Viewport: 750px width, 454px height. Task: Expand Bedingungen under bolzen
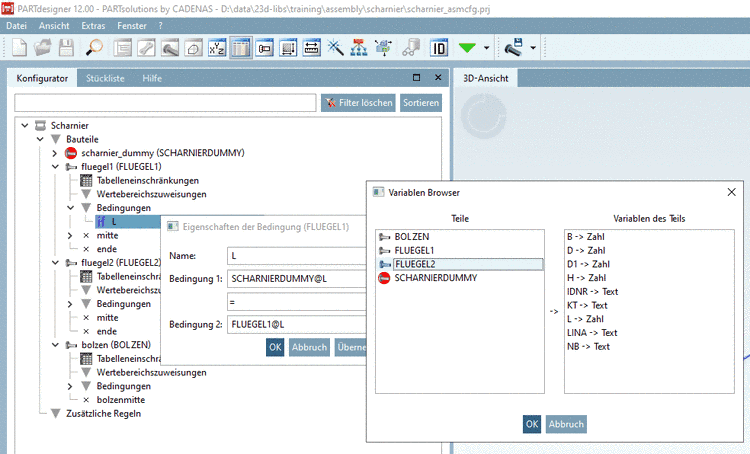click(70, 386)
